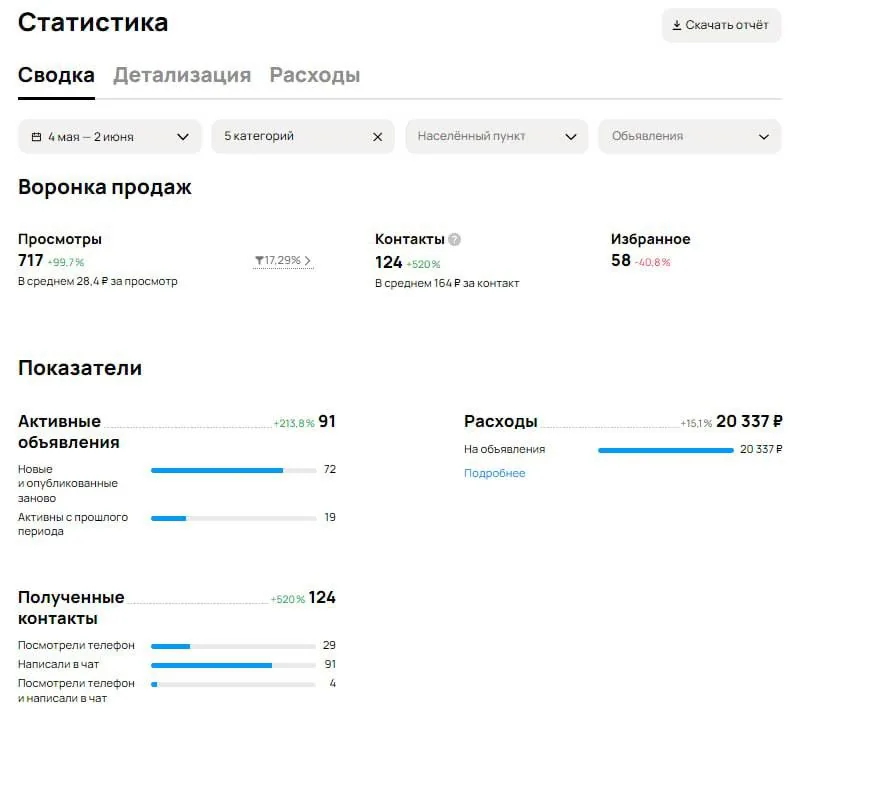This screenshot has width=891, height=810.
Task: Click the Полученные контакты total 124
Action: pos(322,597)
